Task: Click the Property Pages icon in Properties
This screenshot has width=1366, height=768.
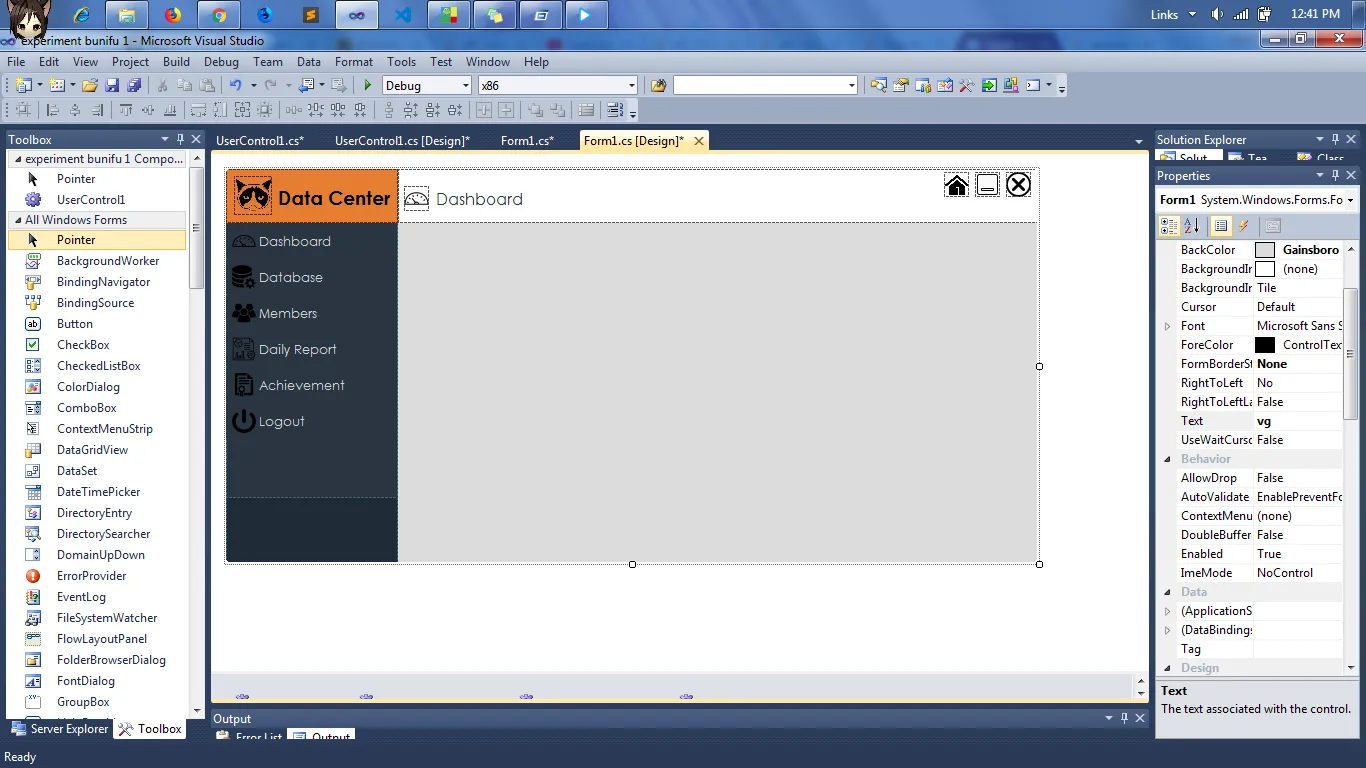Action: tap(1272, 226)
